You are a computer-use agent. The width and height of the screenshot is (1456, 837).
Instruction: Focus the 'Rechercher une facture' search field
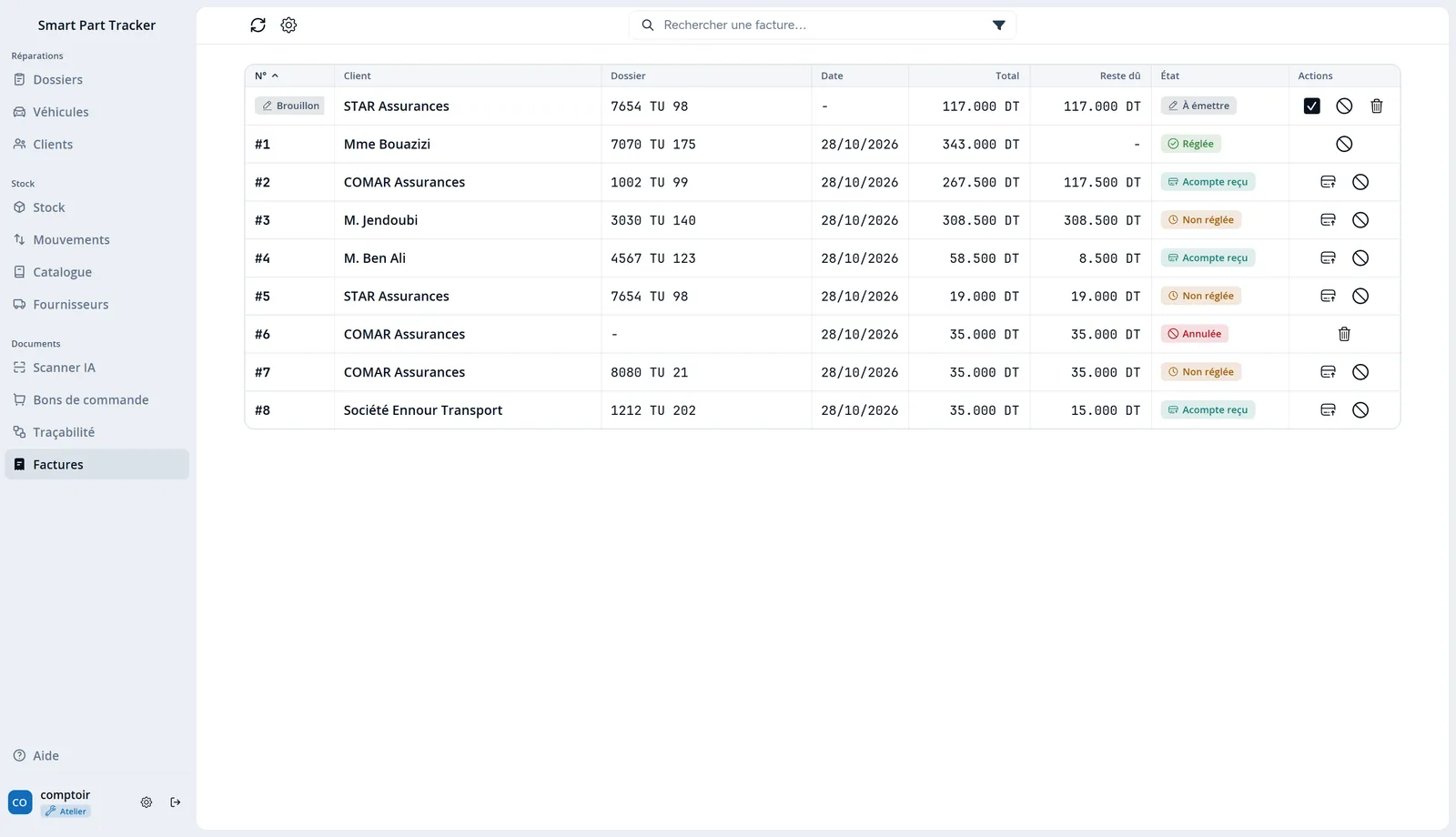(823, 25)
